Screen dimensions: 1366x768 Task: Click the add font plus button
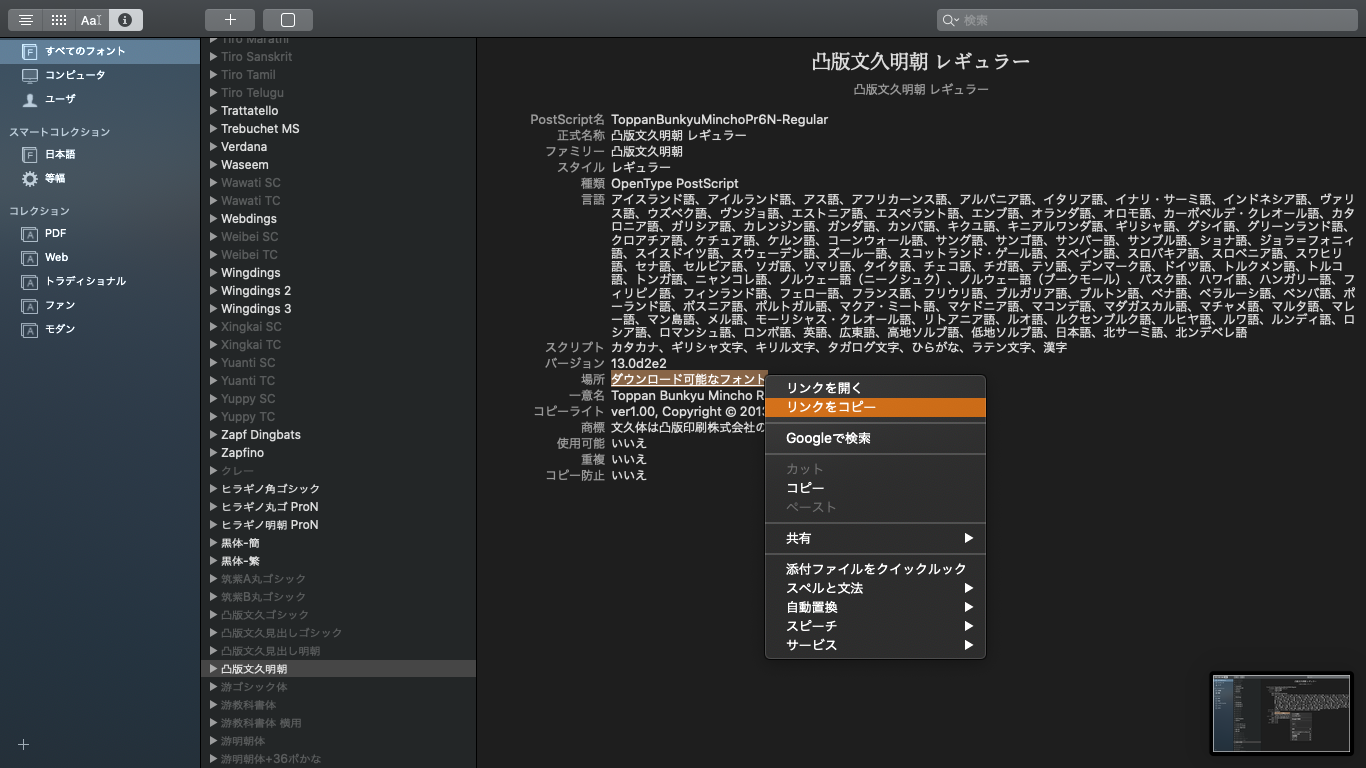(x=230, y=20)
